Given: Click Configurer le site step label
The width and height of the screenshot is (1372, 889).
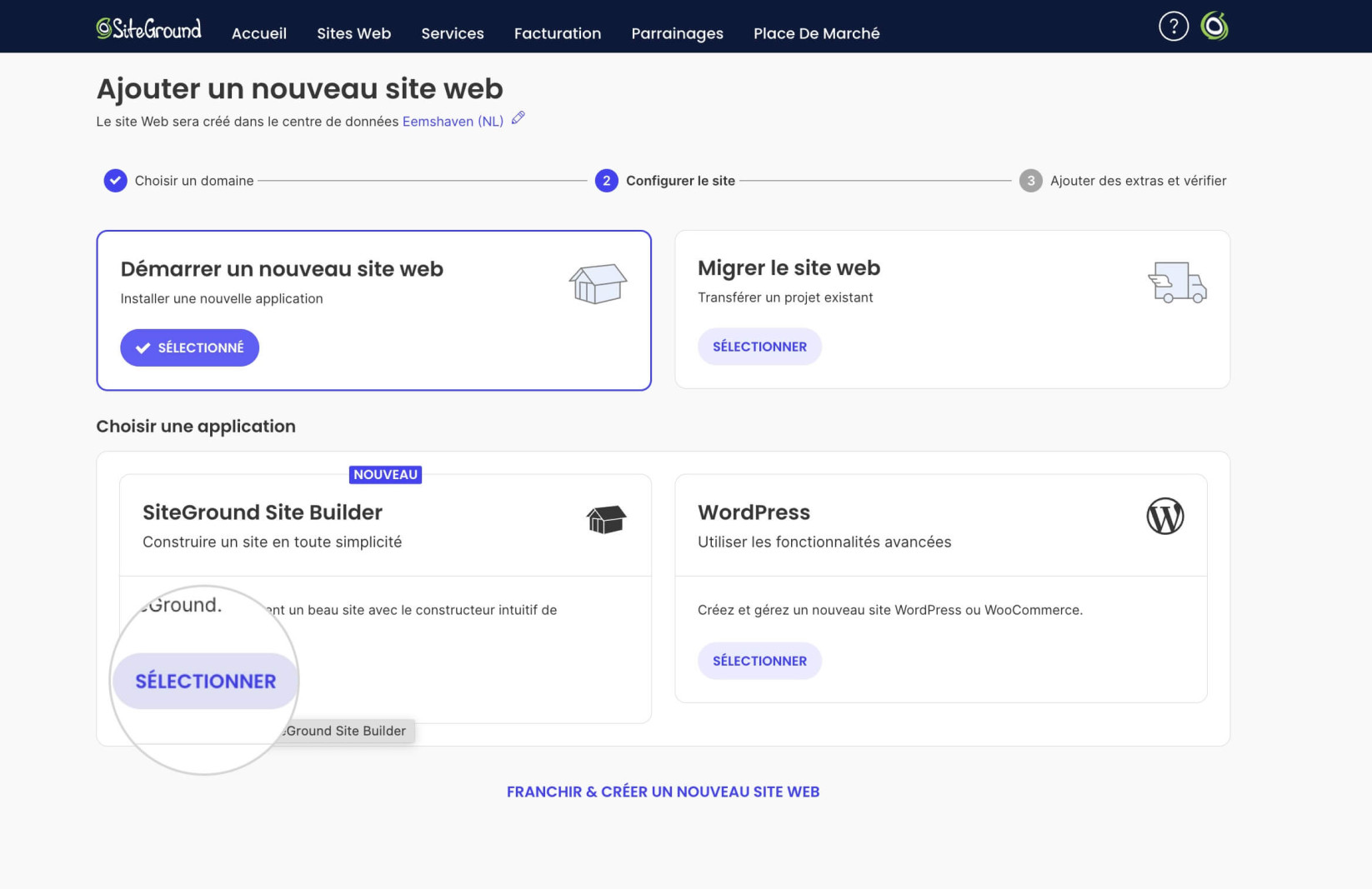Looking at the screenshot, I should tap(680, 181).
